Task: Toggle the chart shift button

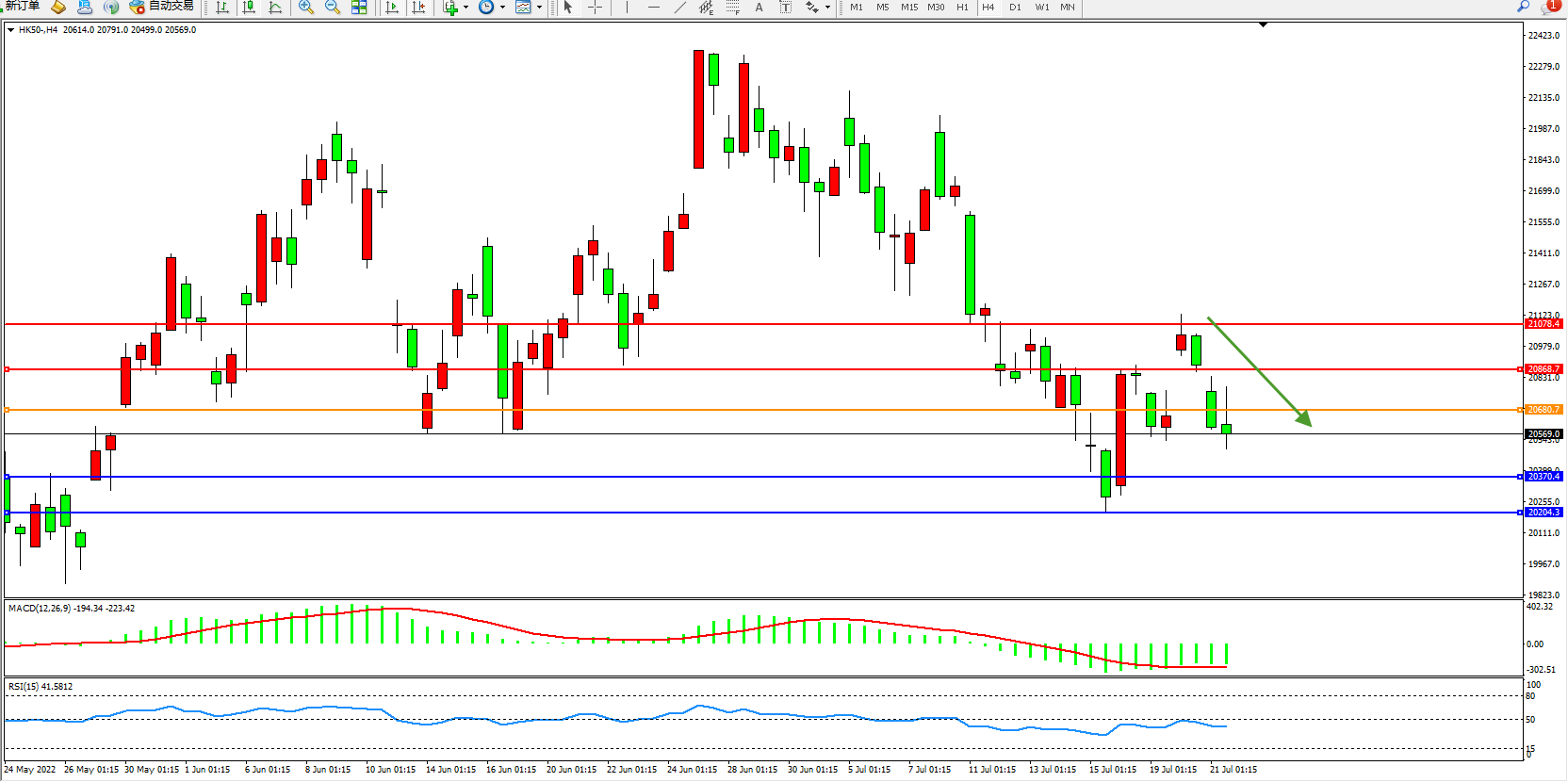Action: [x=418, y=8]
